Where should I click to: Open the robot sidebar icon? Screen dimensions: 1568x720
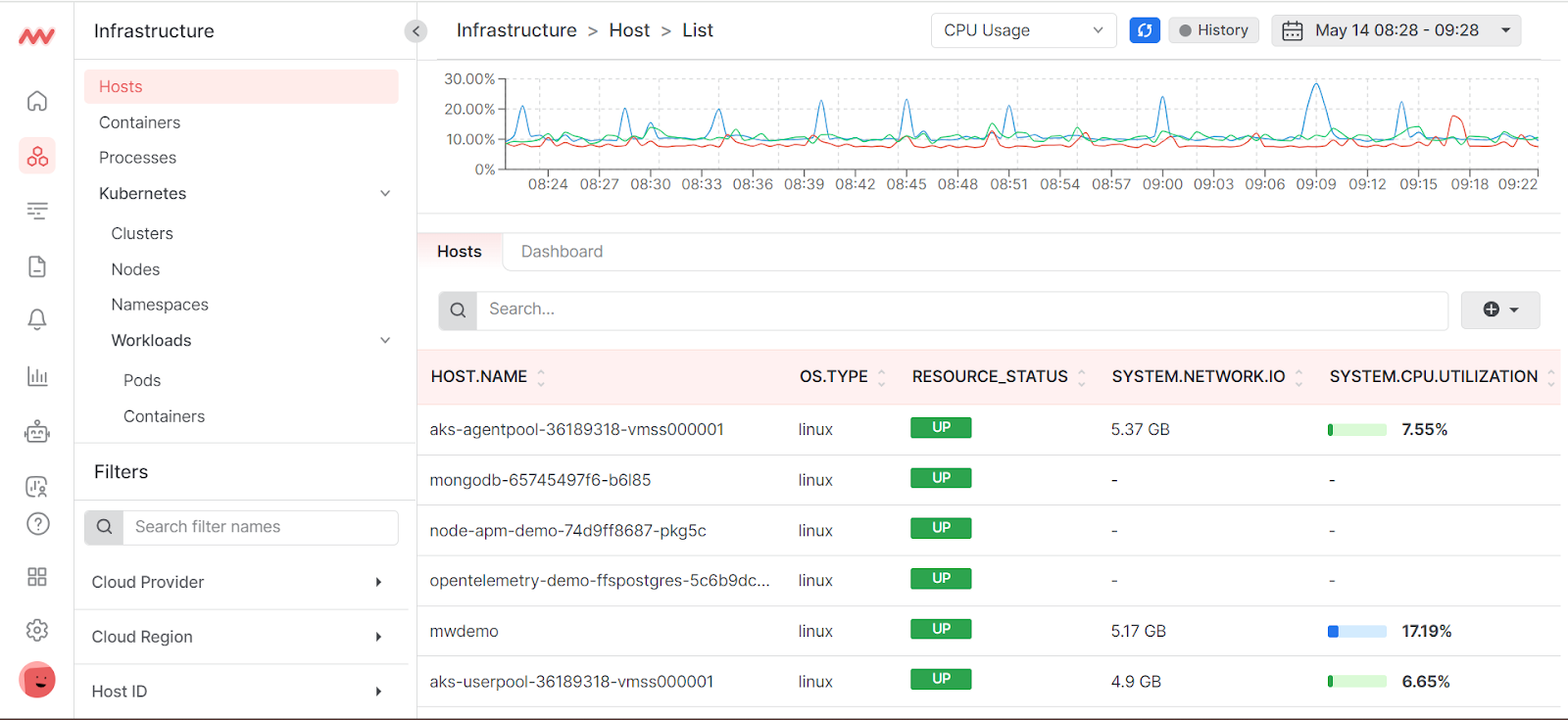(37, 431)
